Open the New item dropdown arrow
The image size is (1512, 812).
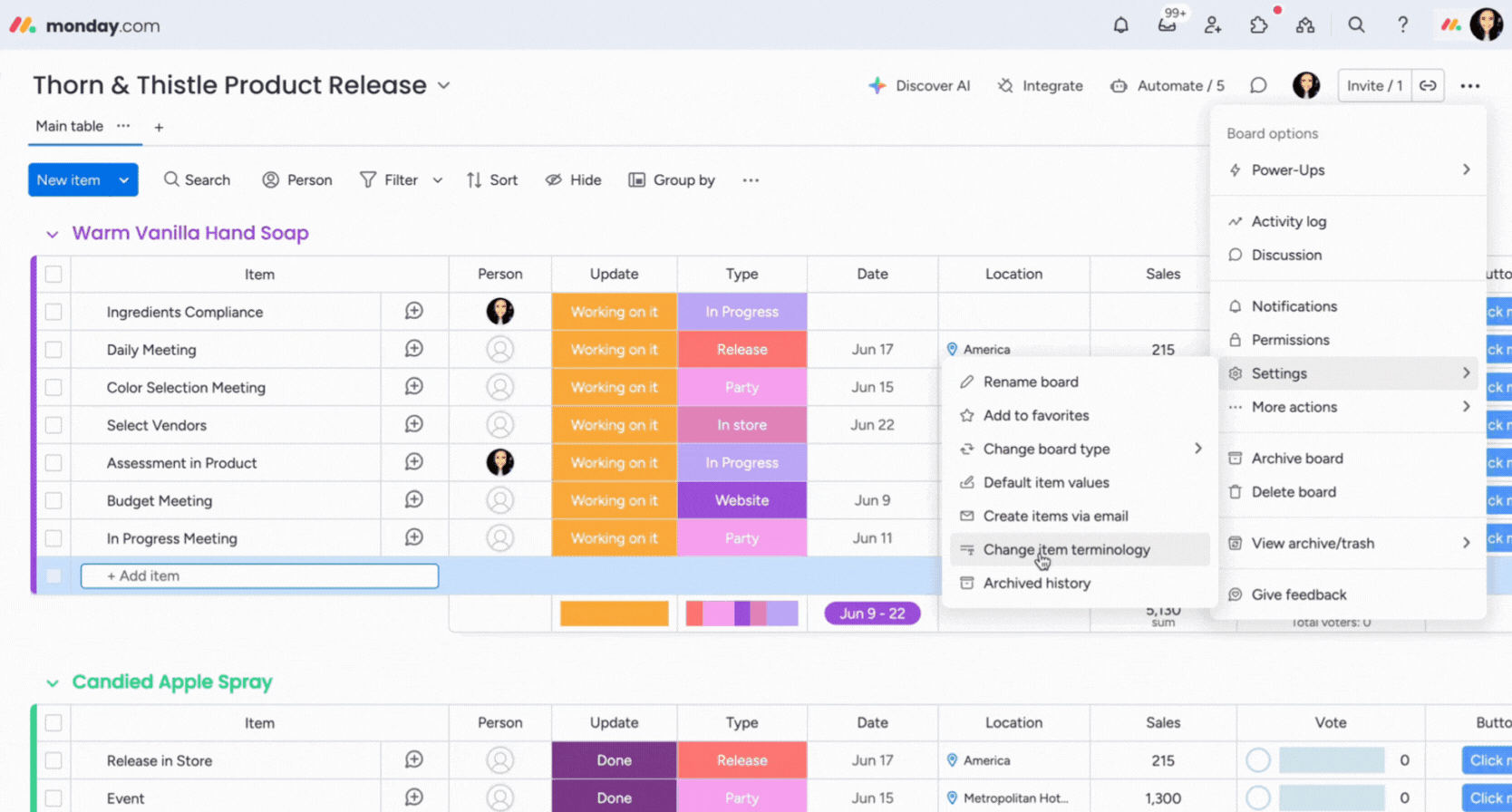124,180
